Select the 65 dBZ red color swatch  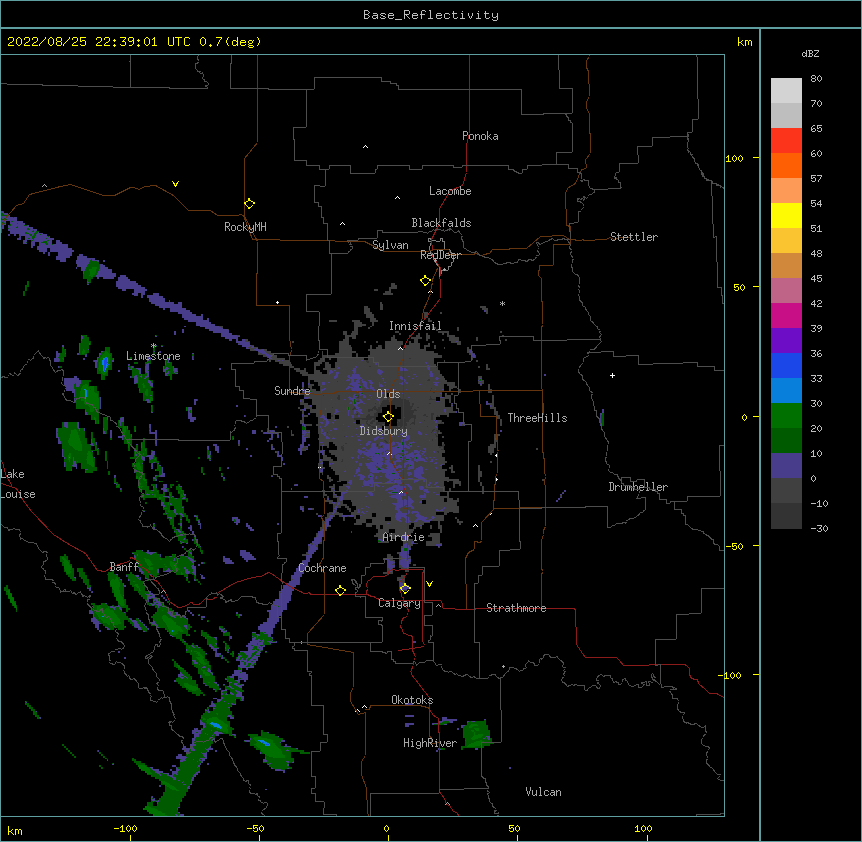coord(786,140)
